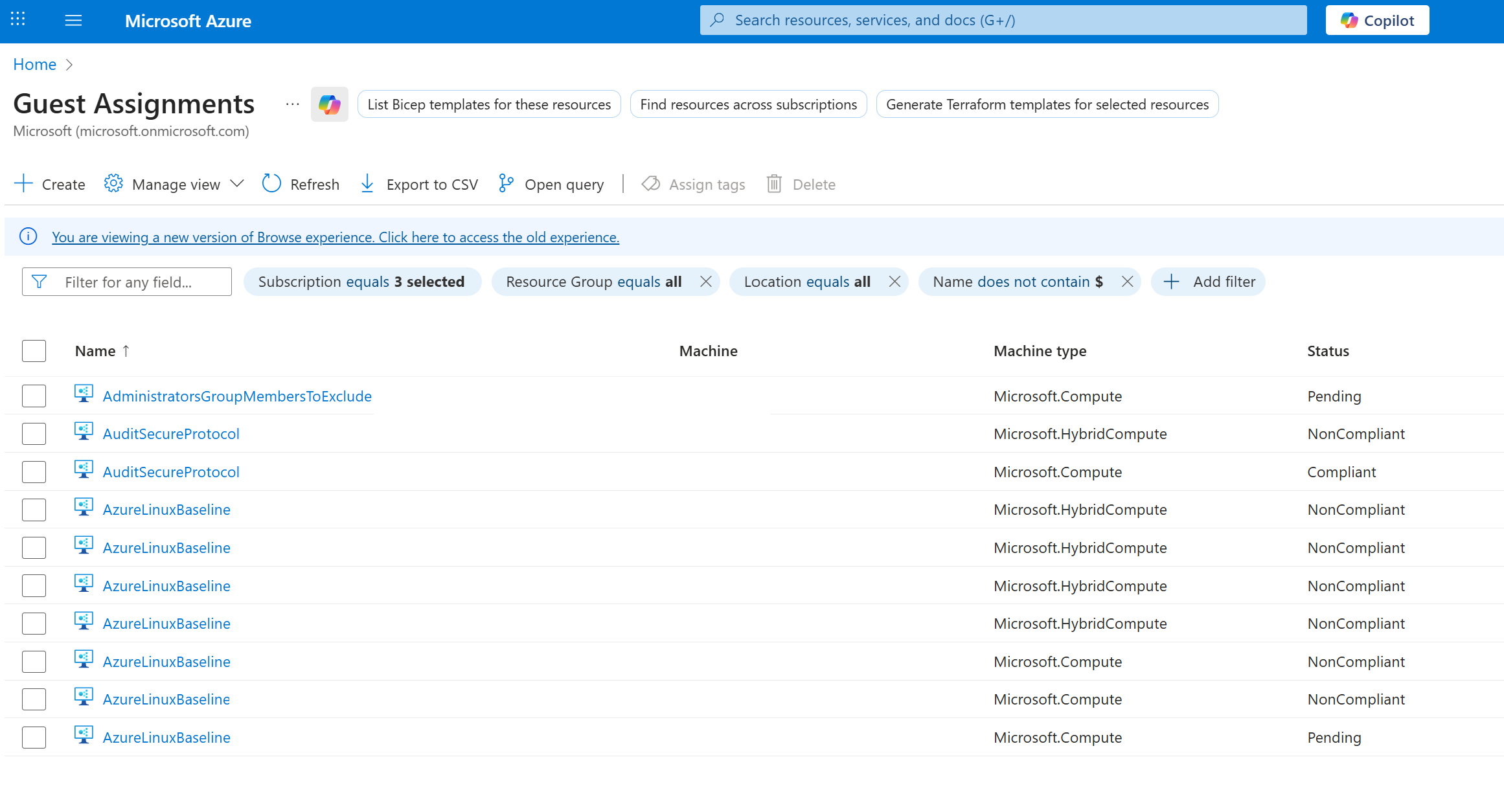
Task: Remove the Location filter
Action: coord(894,282)
